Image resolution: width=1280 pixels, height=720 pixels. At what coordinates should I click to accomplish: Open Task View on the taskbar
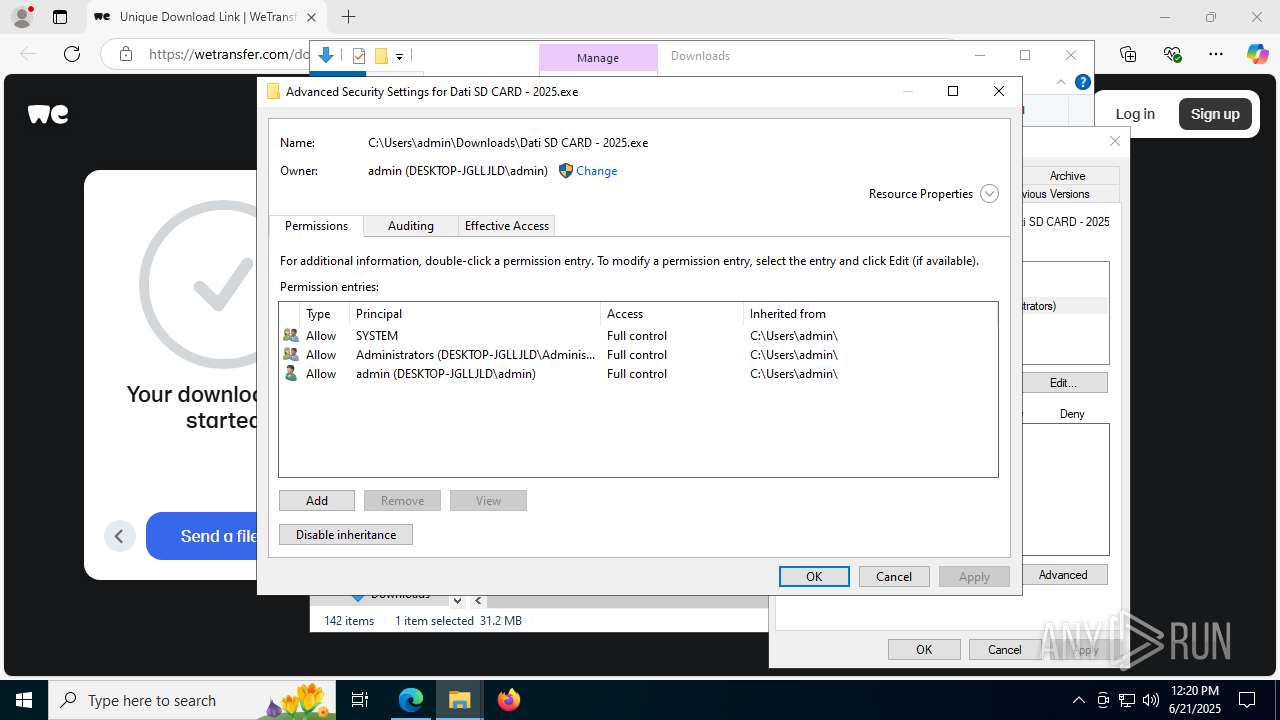pos(361,700)
